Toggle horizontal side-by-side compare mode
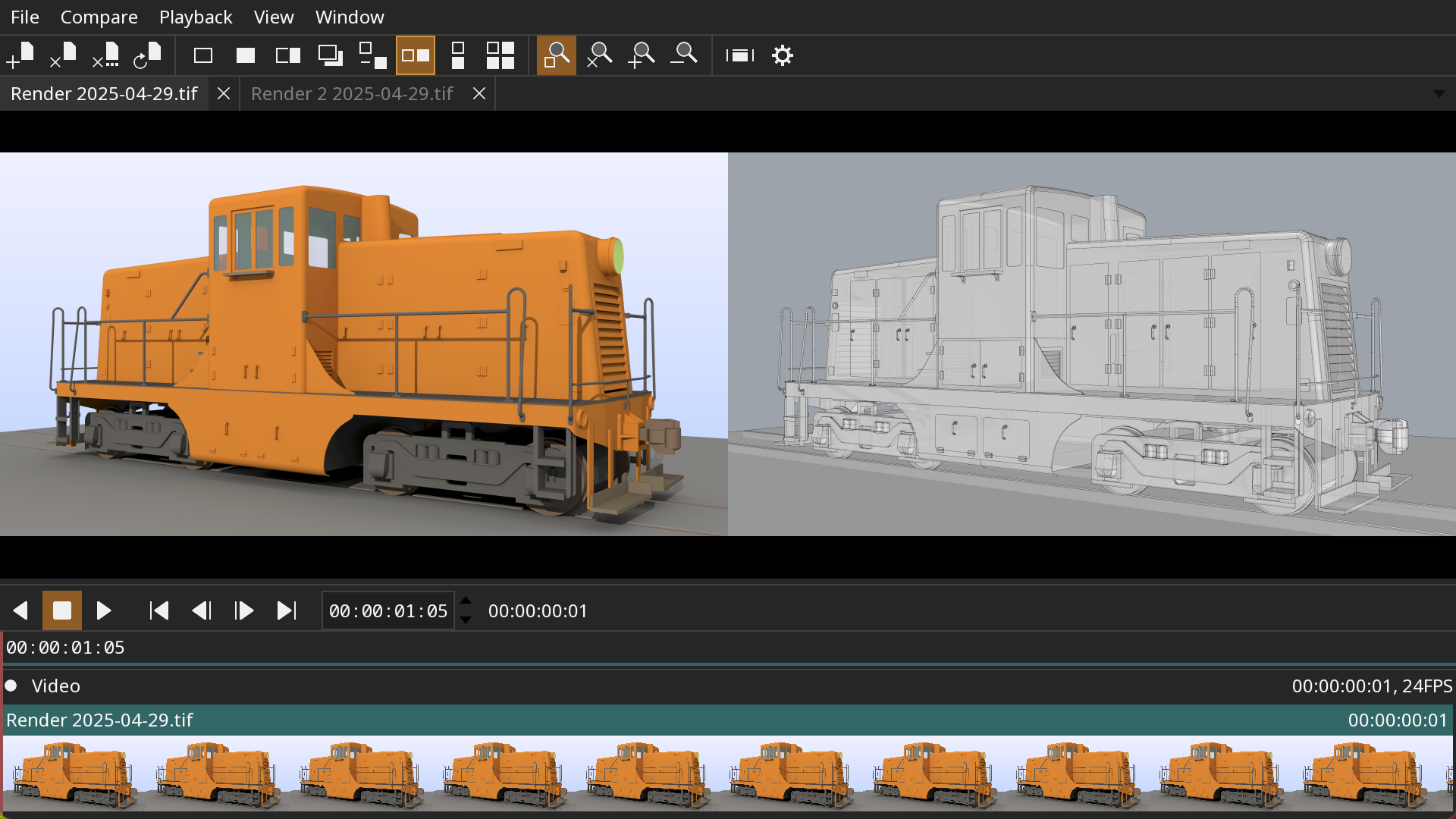 pyautogui.click(x=416, y=55)
